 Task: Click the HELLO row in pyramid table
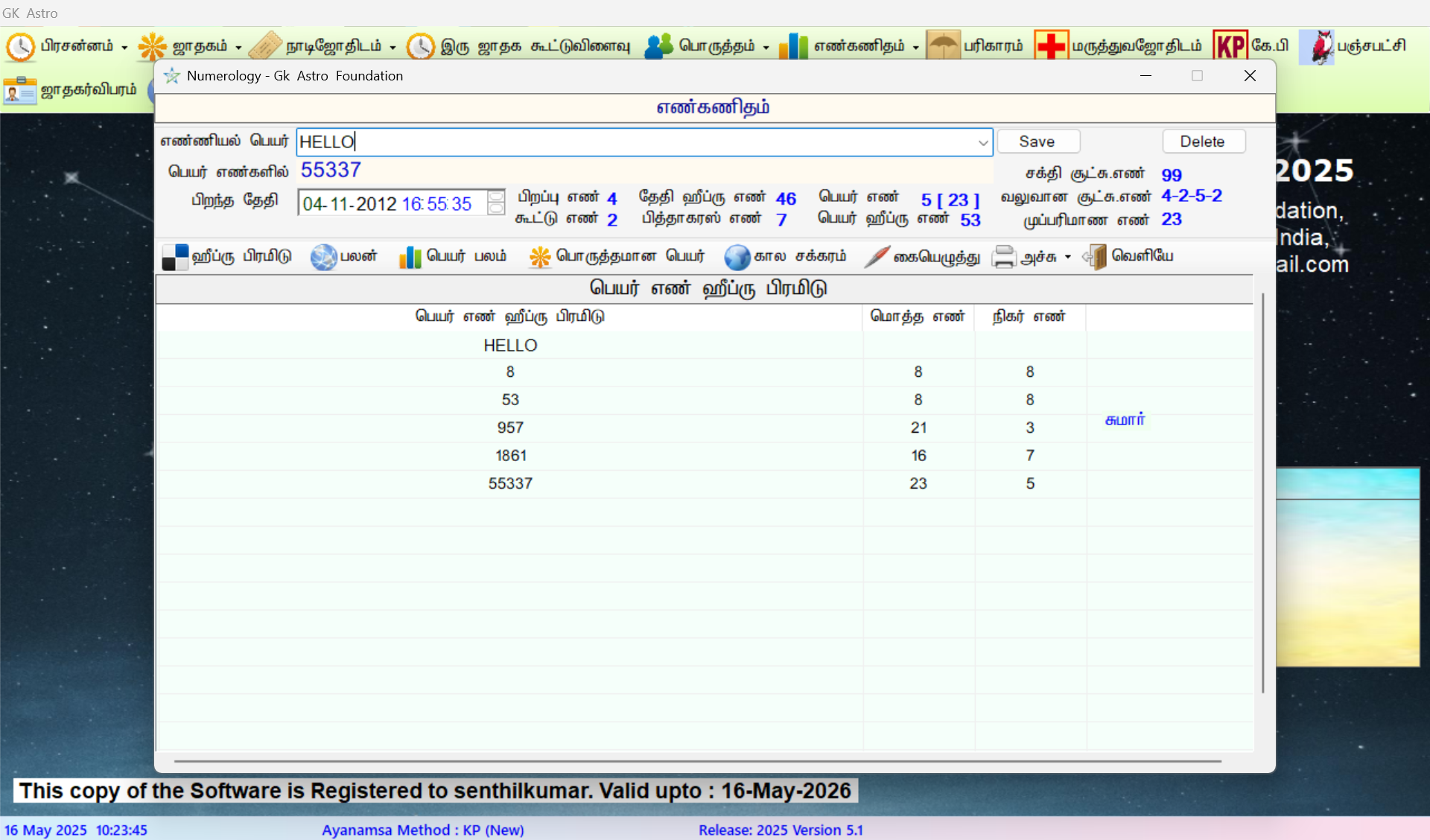[705, 346]
